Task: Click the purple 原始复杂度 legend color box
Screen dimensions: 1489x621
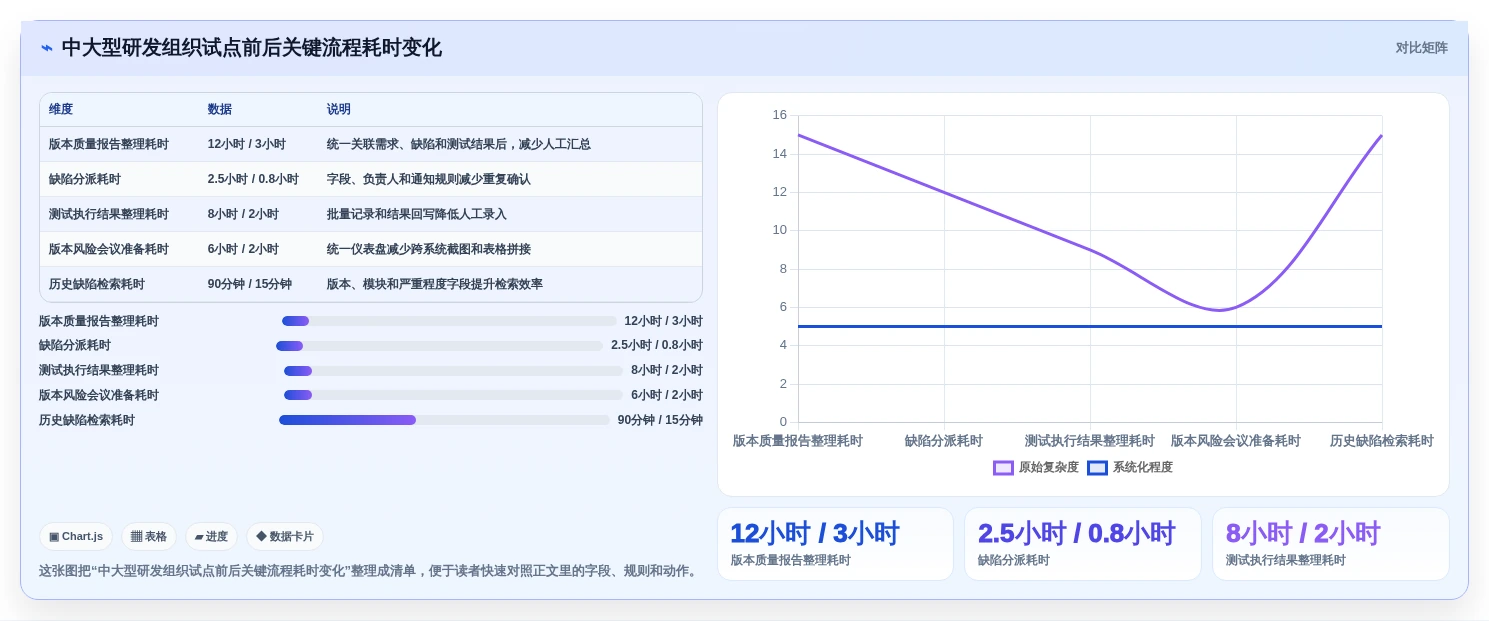Action: [1003, 467]
